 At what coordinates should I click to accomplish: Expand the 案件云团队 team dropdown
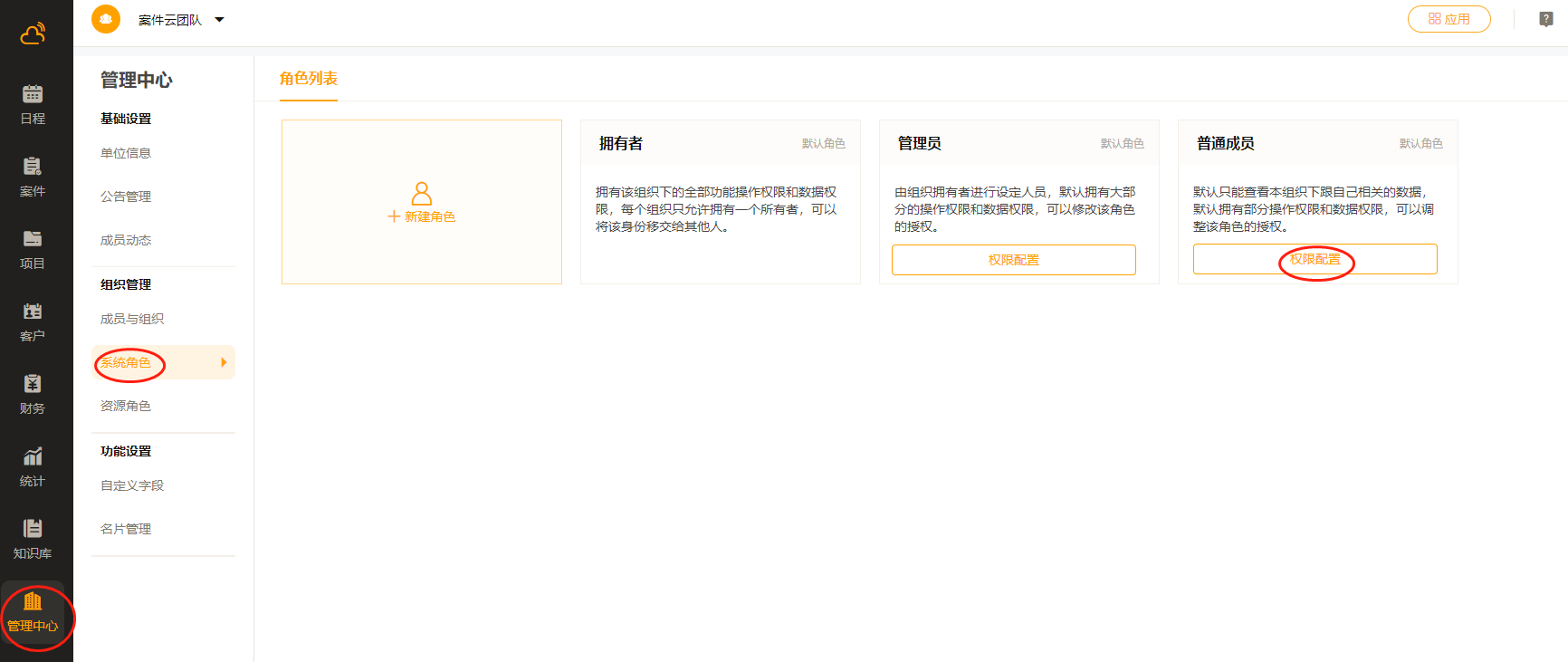coord(219,20)
